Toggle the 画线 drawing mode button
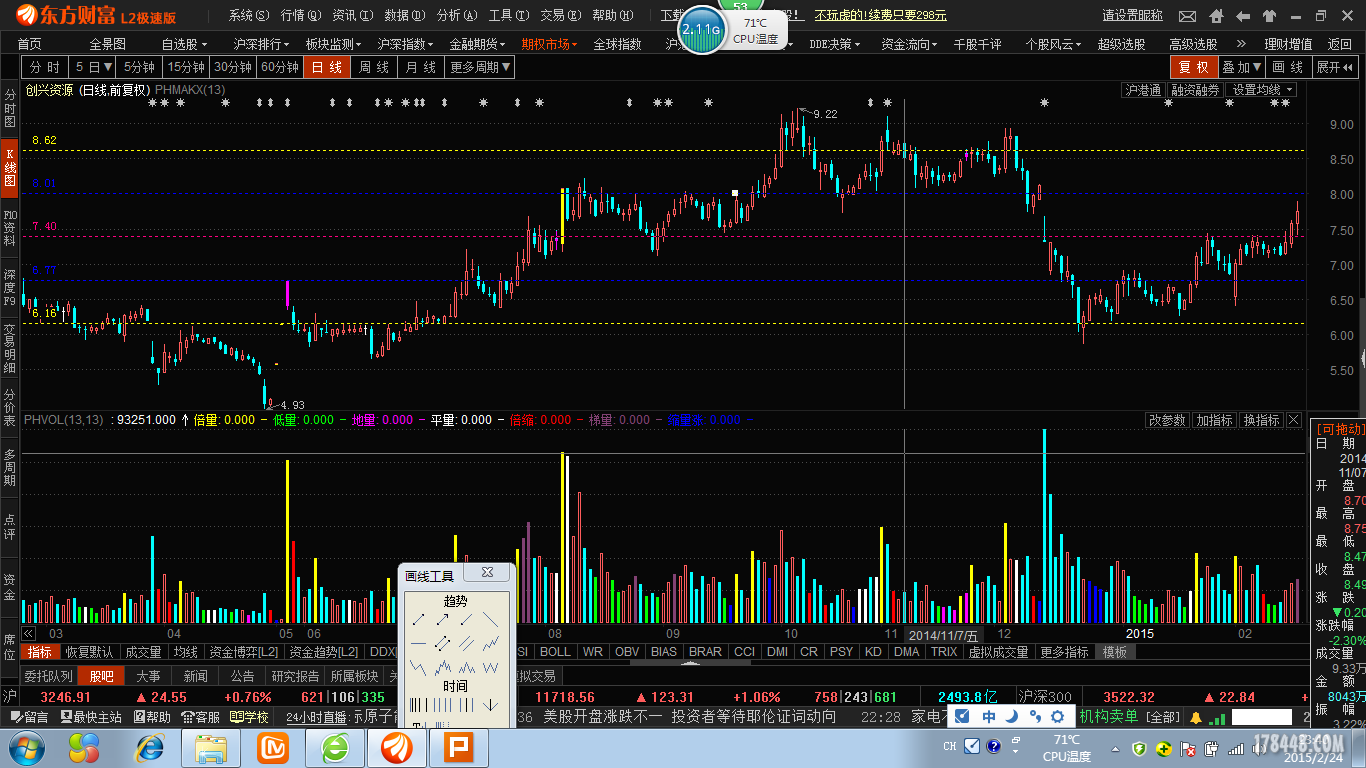Screen dimensions: 1366x768 click(x=1288, y=67)
